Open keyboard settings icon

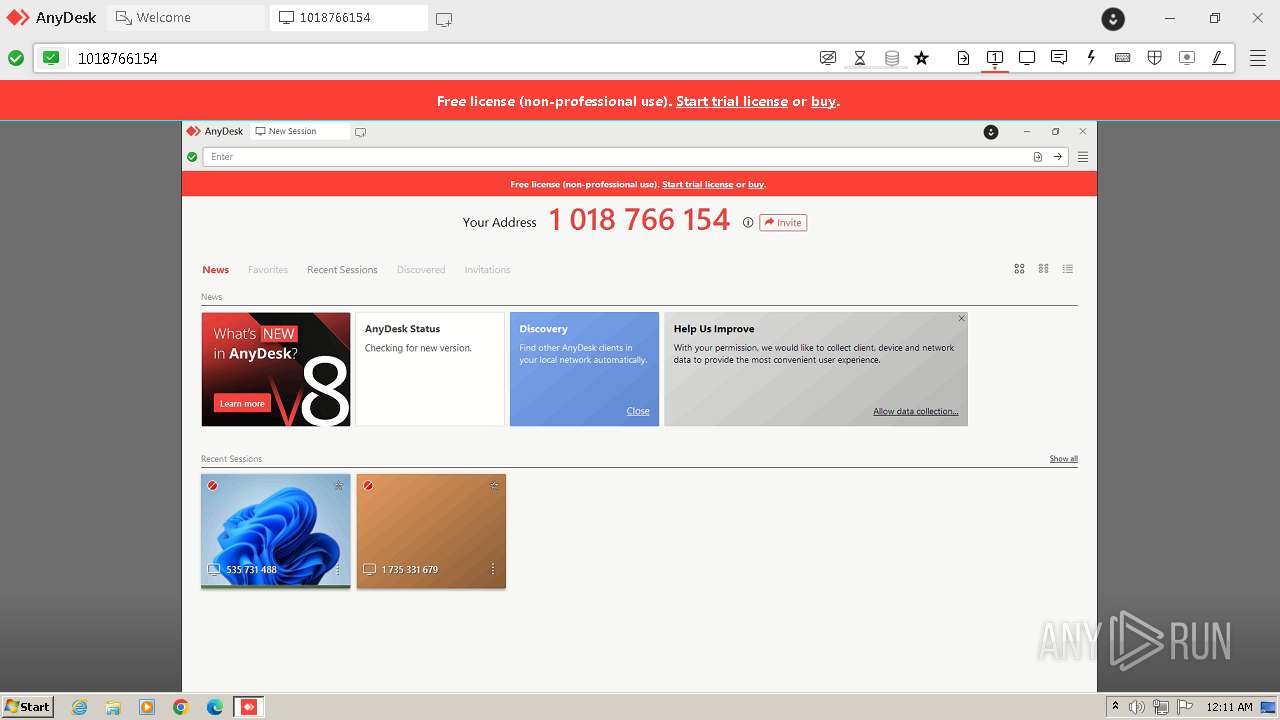pyautogui.click(x=1123, y=58)
